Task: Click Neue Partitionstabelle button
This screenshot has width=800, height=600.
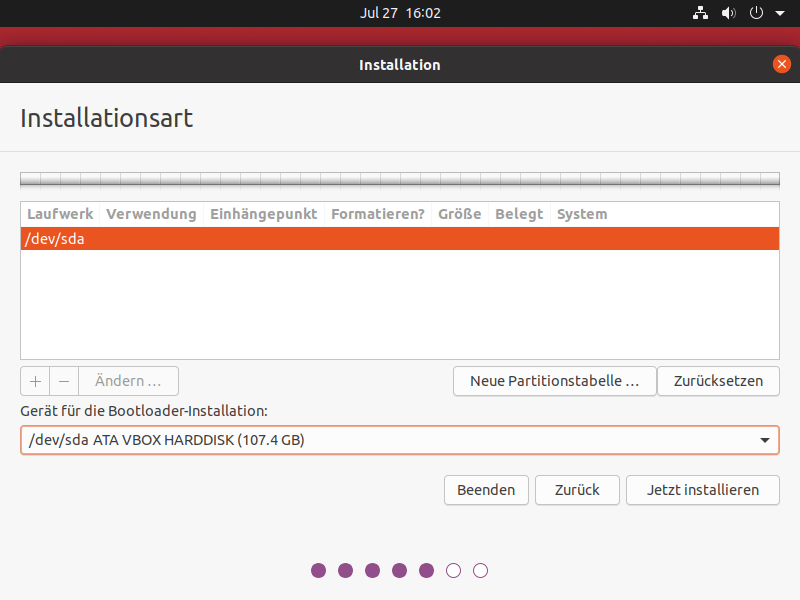Action: (554, 381)
